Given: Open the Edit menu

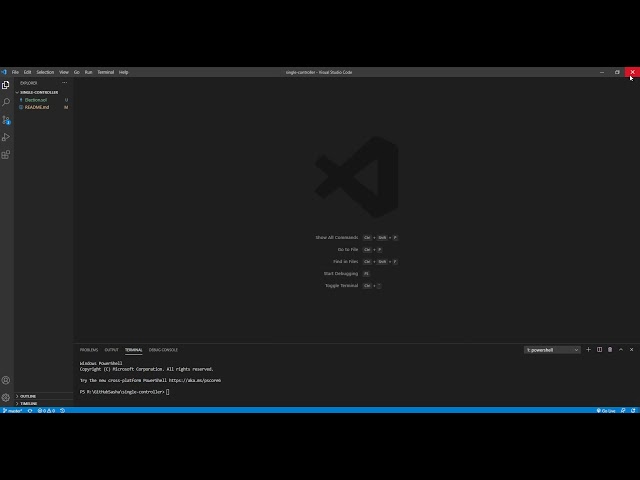Looking at the screenshot, I should tap(27, 72).
